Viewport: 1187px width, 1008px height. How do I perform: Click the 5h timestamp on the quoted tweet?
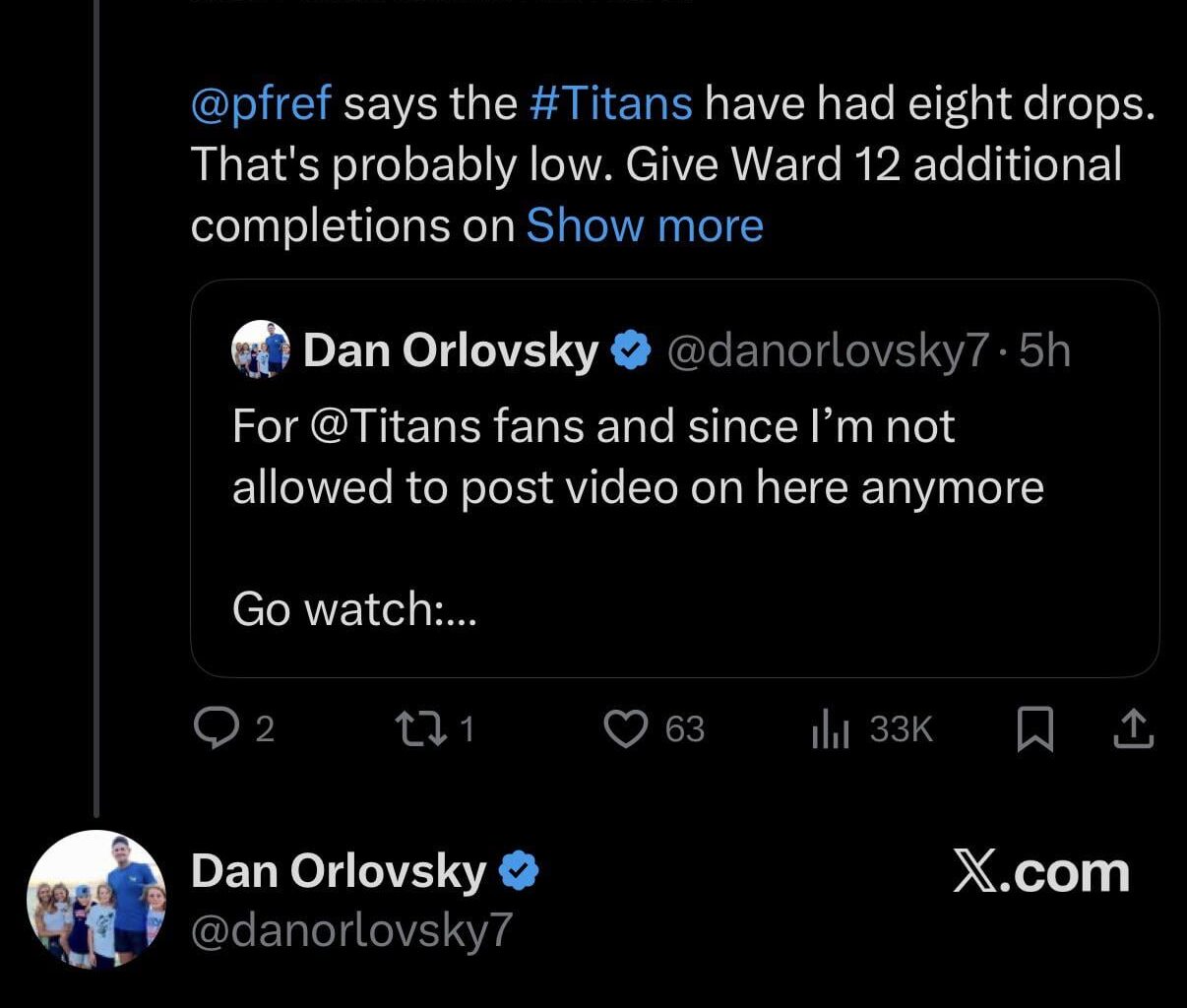pyautogui.click(x=1044, y=350)
